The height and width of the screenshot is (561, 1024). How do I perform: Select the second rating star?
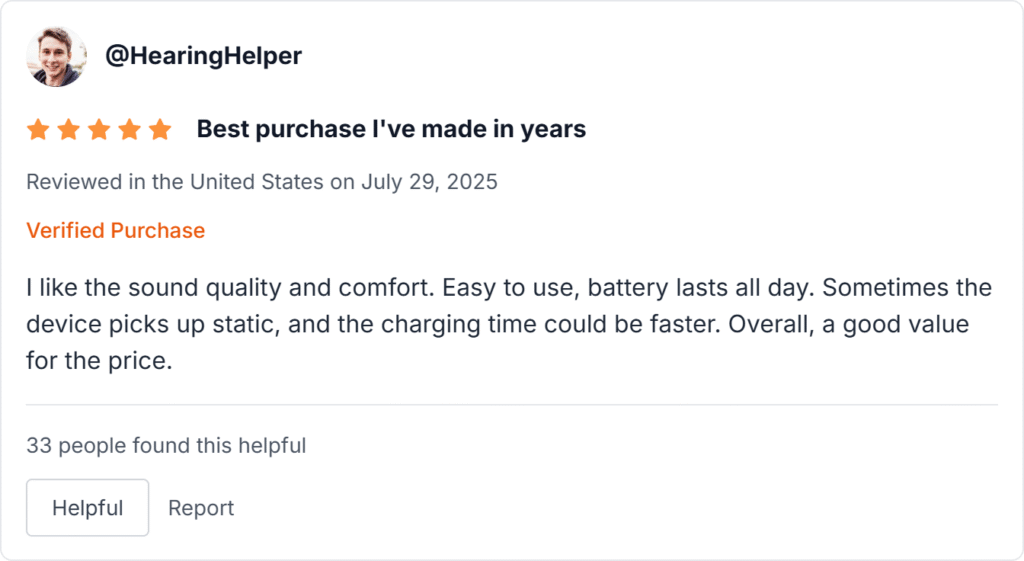tap(68, 130)
